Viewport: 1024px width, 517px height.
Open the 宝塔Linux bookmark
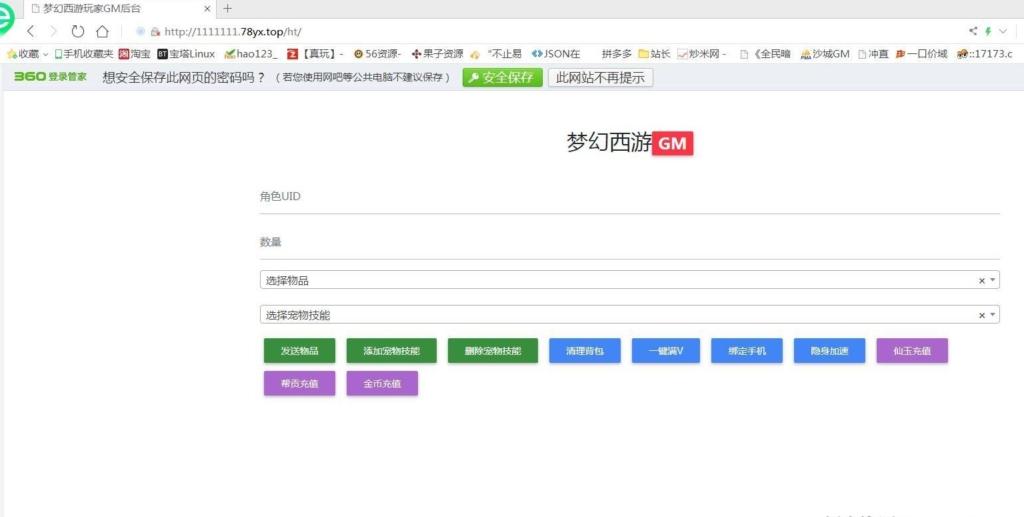pos(186,54)
